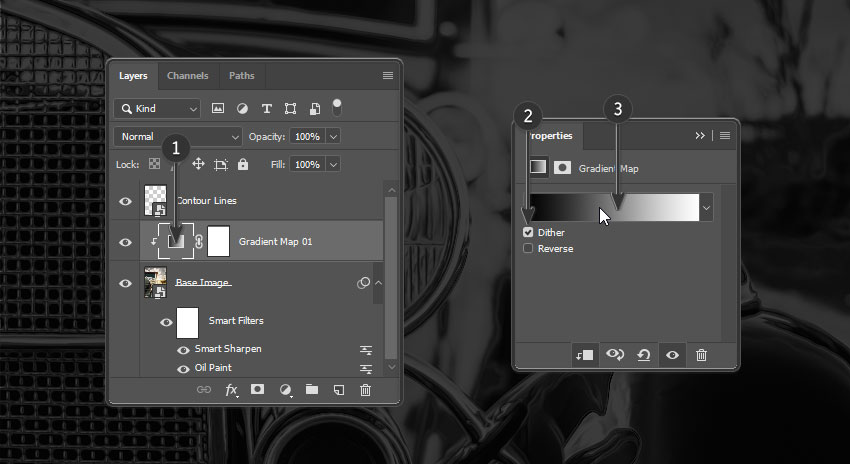Link selected layers

click(x=204, y=389)
